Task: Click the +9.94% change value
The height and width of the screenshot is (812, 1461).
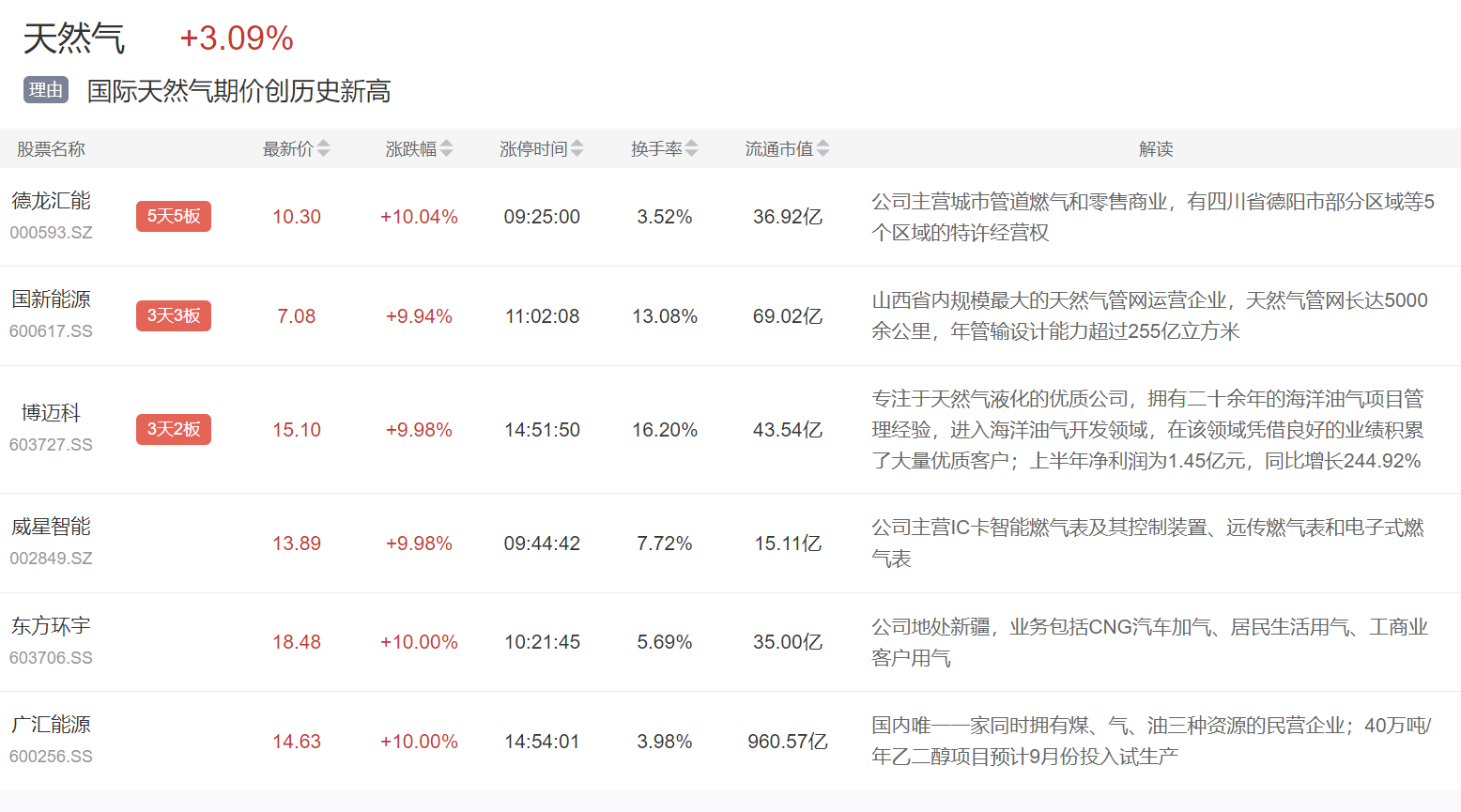Action: point(419,316)
